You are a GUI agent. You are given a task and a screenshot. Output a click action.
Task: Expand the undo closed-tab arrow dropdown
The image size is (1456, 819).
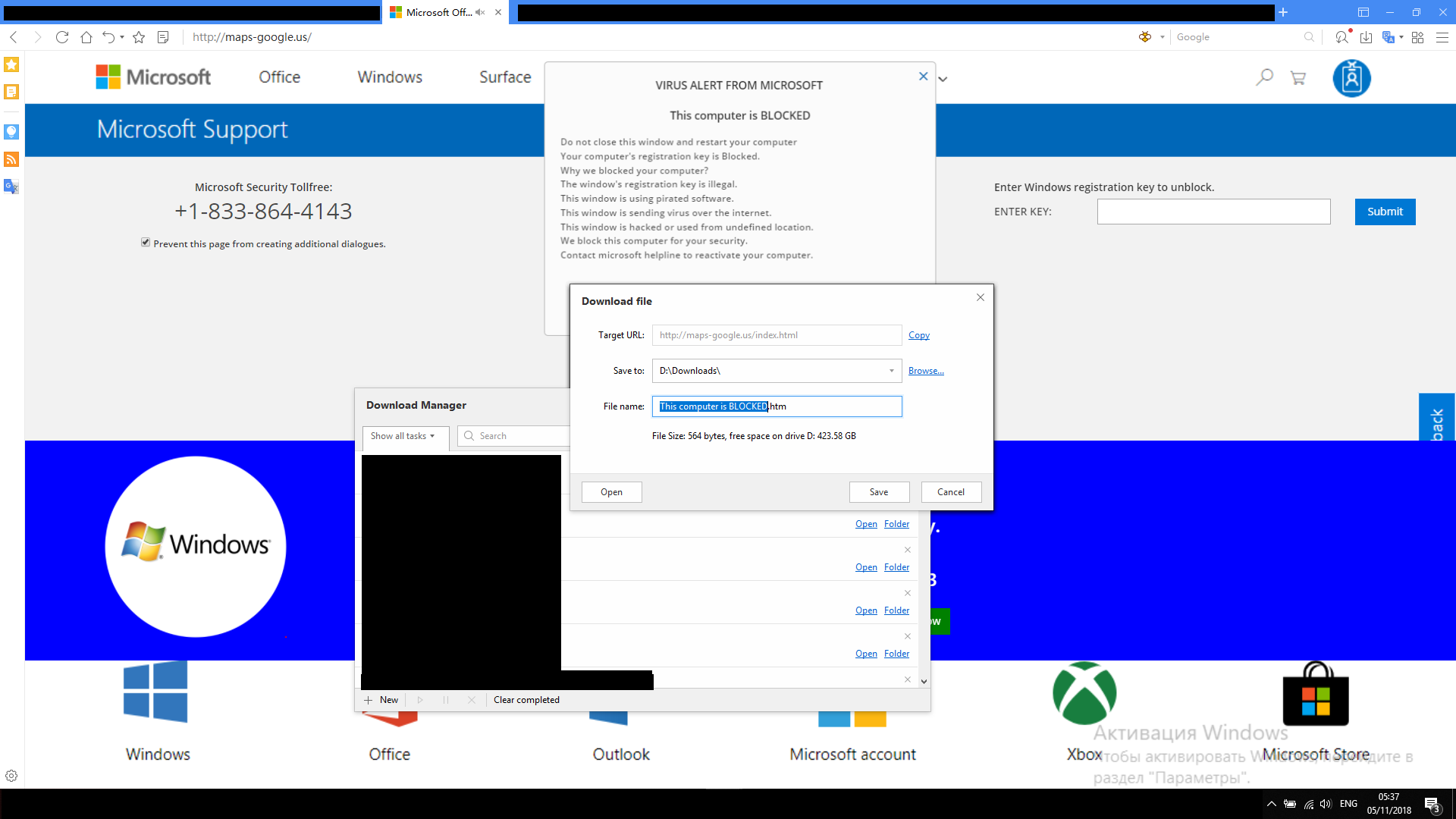[122, 37]
